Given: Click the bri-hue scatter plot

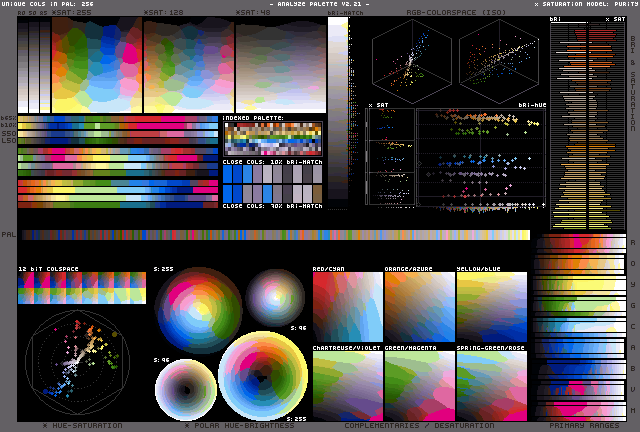Looking at the screenshot, I should click(480, 157).
